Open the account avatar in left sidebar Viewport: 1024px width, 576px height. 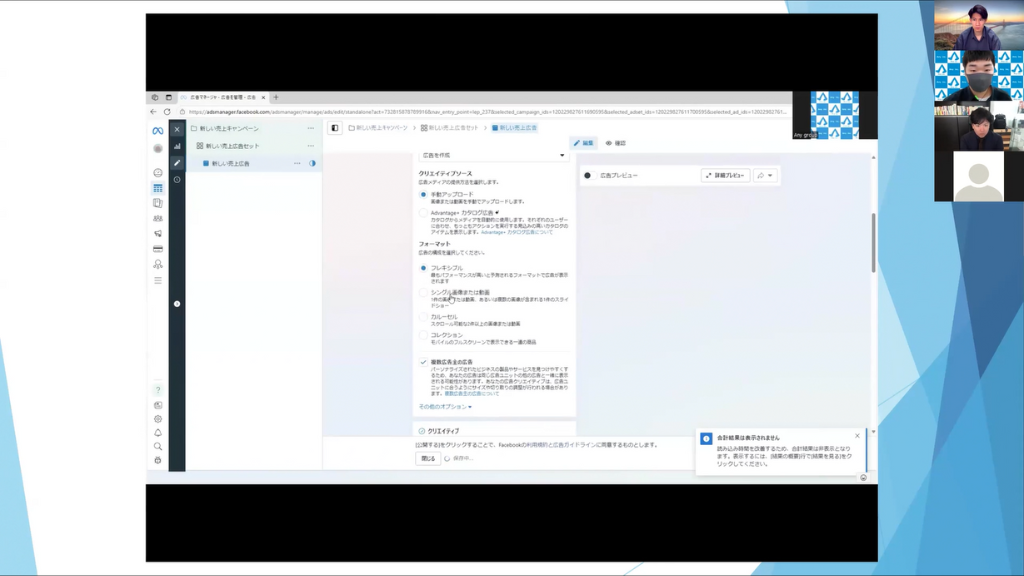157,149
